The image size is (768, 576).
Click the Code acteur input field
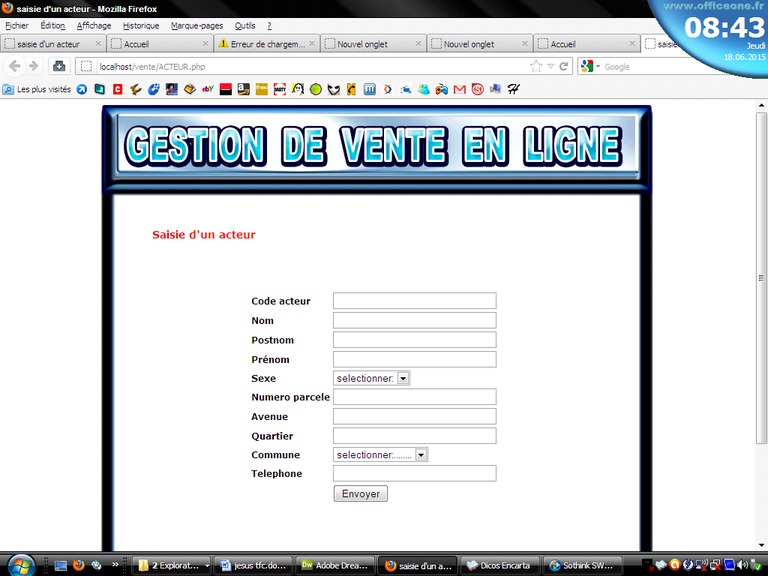(414, 301)
